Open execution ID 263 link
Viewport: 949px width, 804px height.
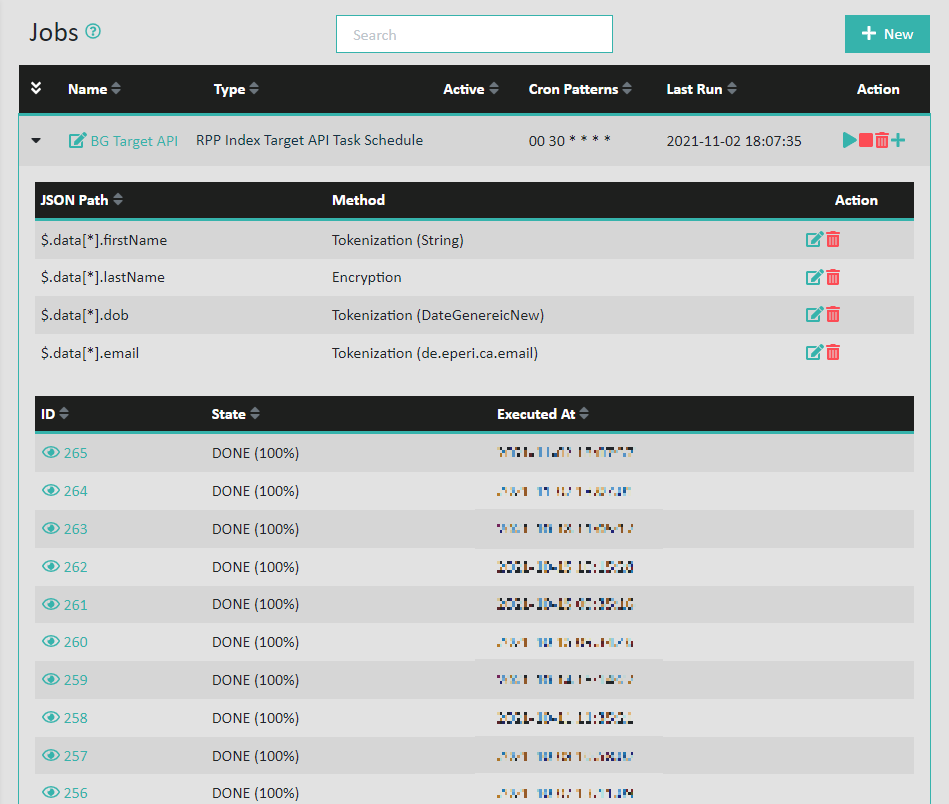tap(76, 529)
